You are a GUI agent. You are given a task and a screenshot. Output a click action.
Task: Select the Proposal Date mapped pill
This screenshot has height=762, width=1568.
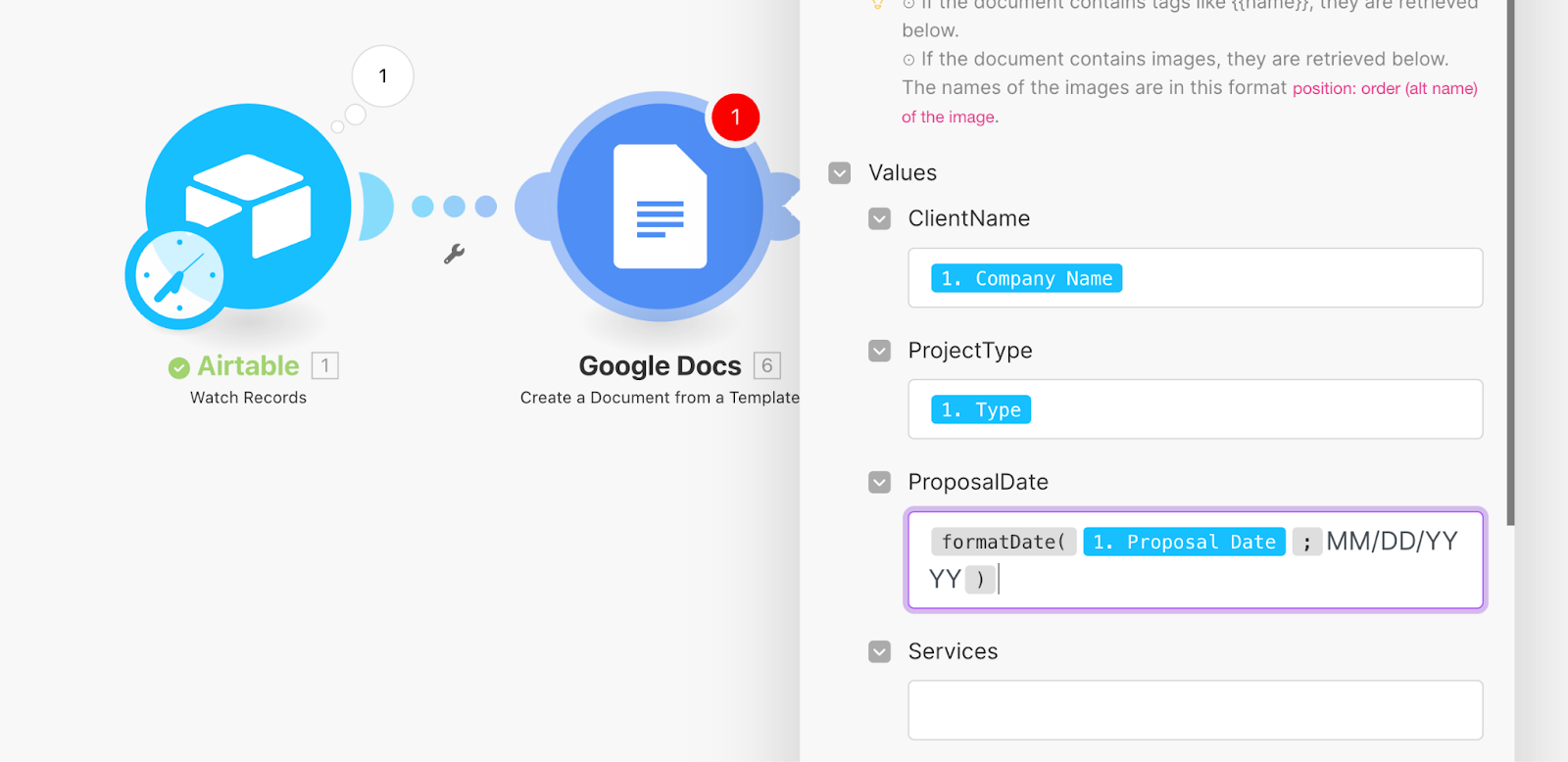coord(1184,542)
